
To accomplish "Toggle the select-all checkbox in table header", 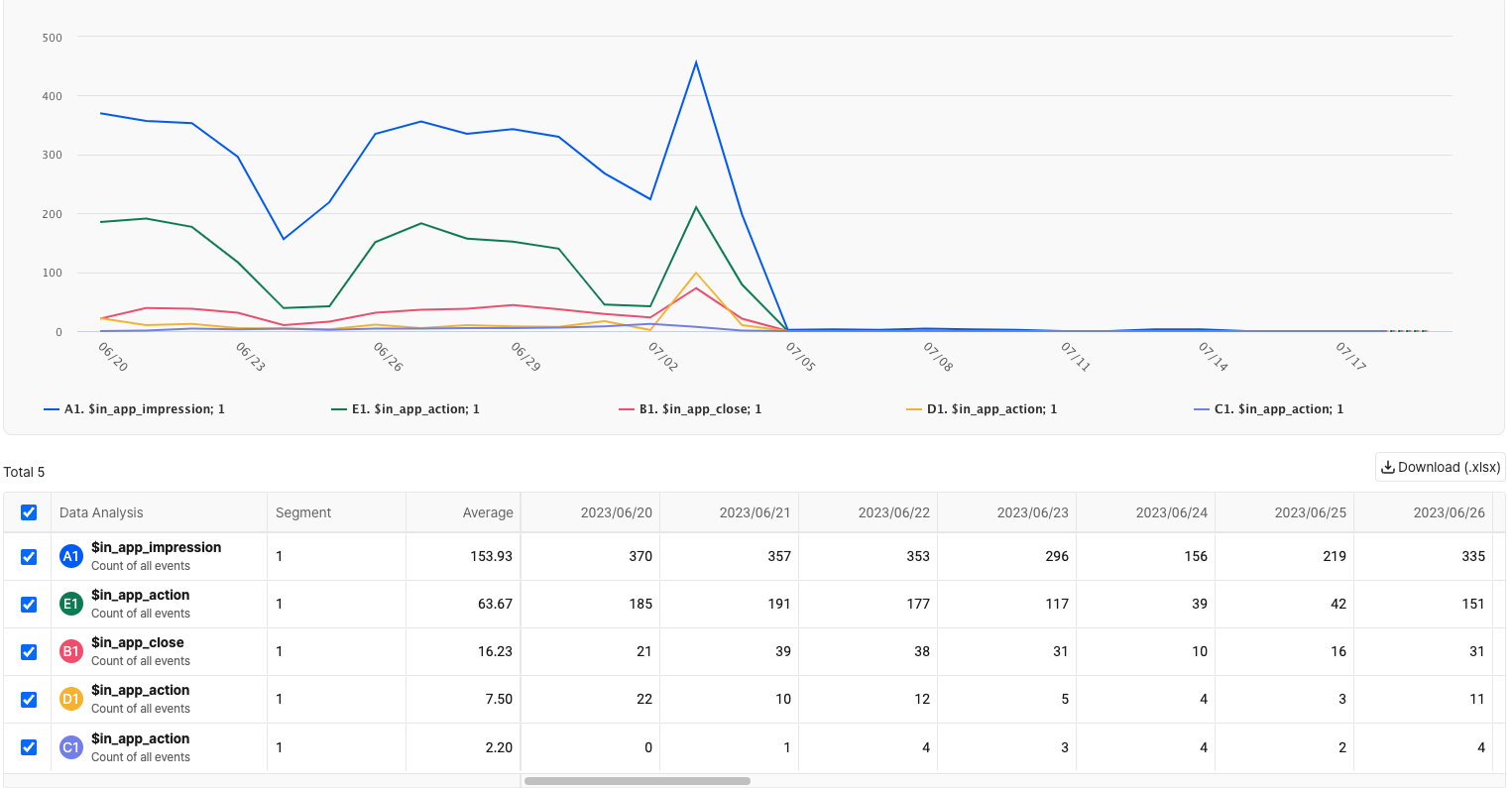I will 29,512.
